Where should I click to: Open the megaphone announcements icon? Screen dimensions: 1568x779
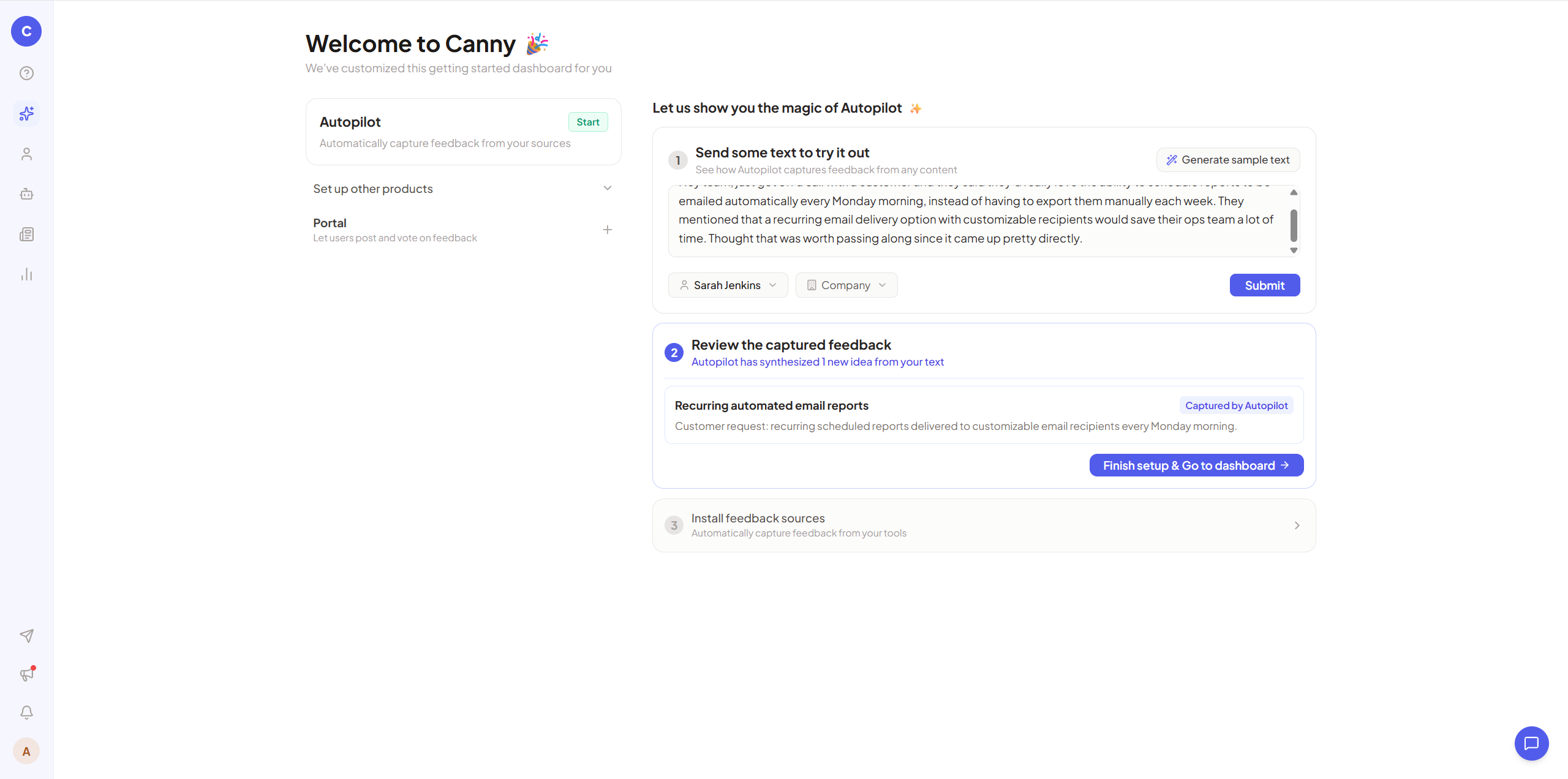26,674
